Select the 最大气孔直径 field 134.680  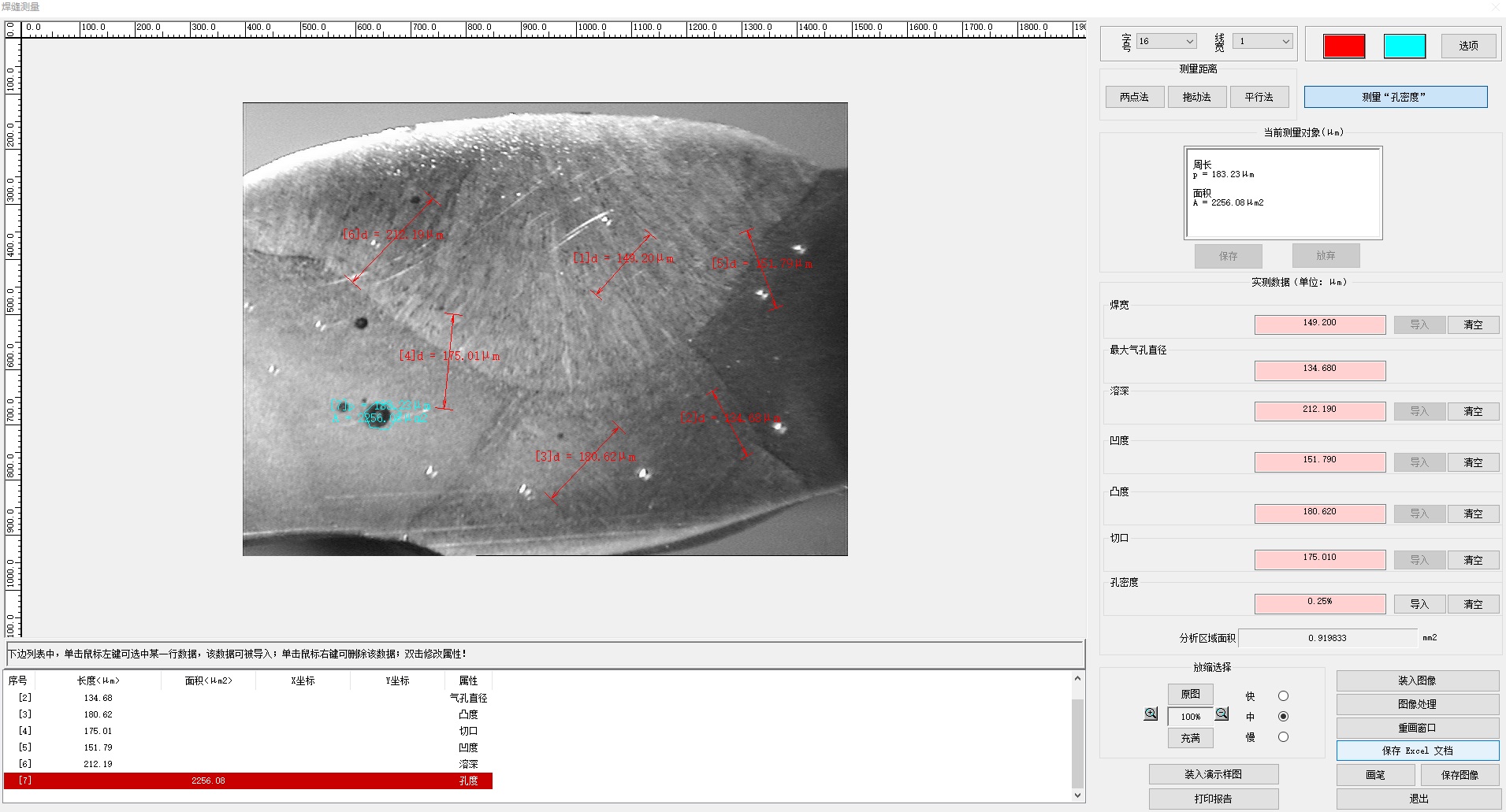click(x=1320, y=370)
